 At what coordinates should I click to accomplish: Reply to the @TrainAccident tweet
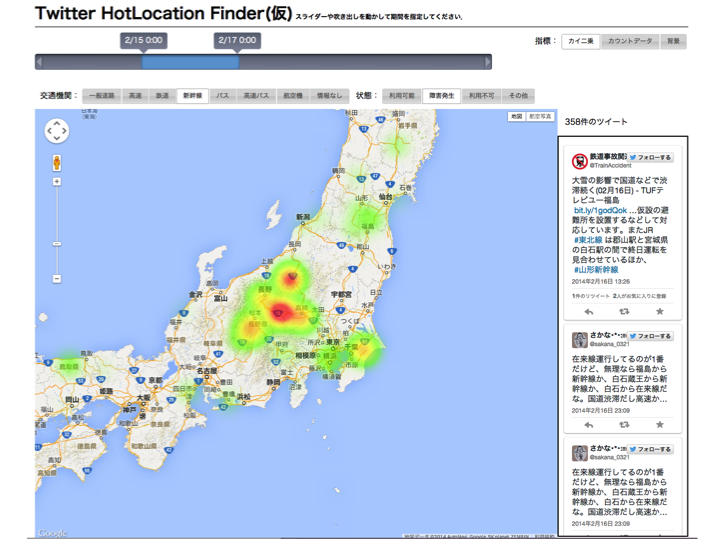tap(589, 312)
